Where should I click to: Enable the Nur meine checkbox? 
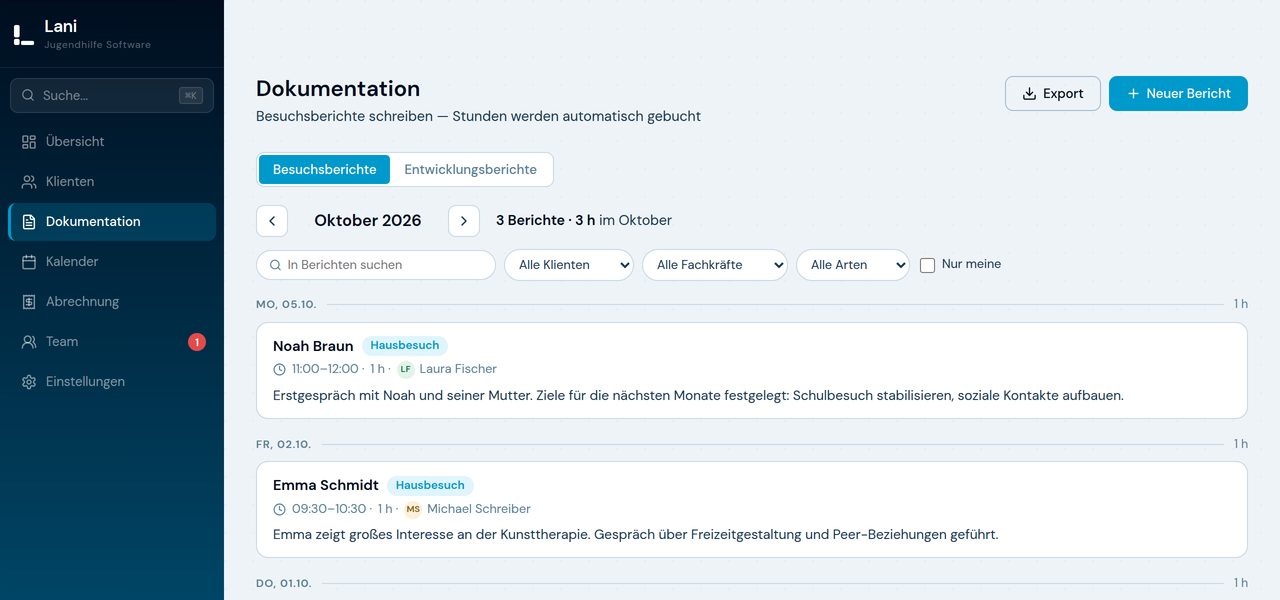coord(927,265)
